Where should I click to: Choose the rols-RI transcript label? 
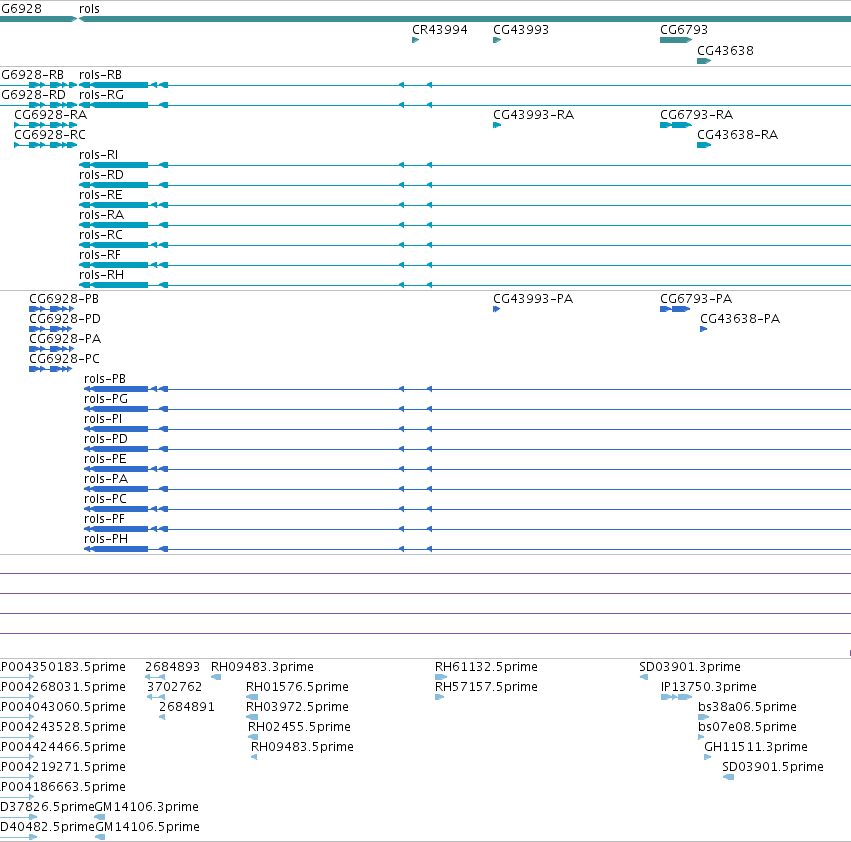98,155
